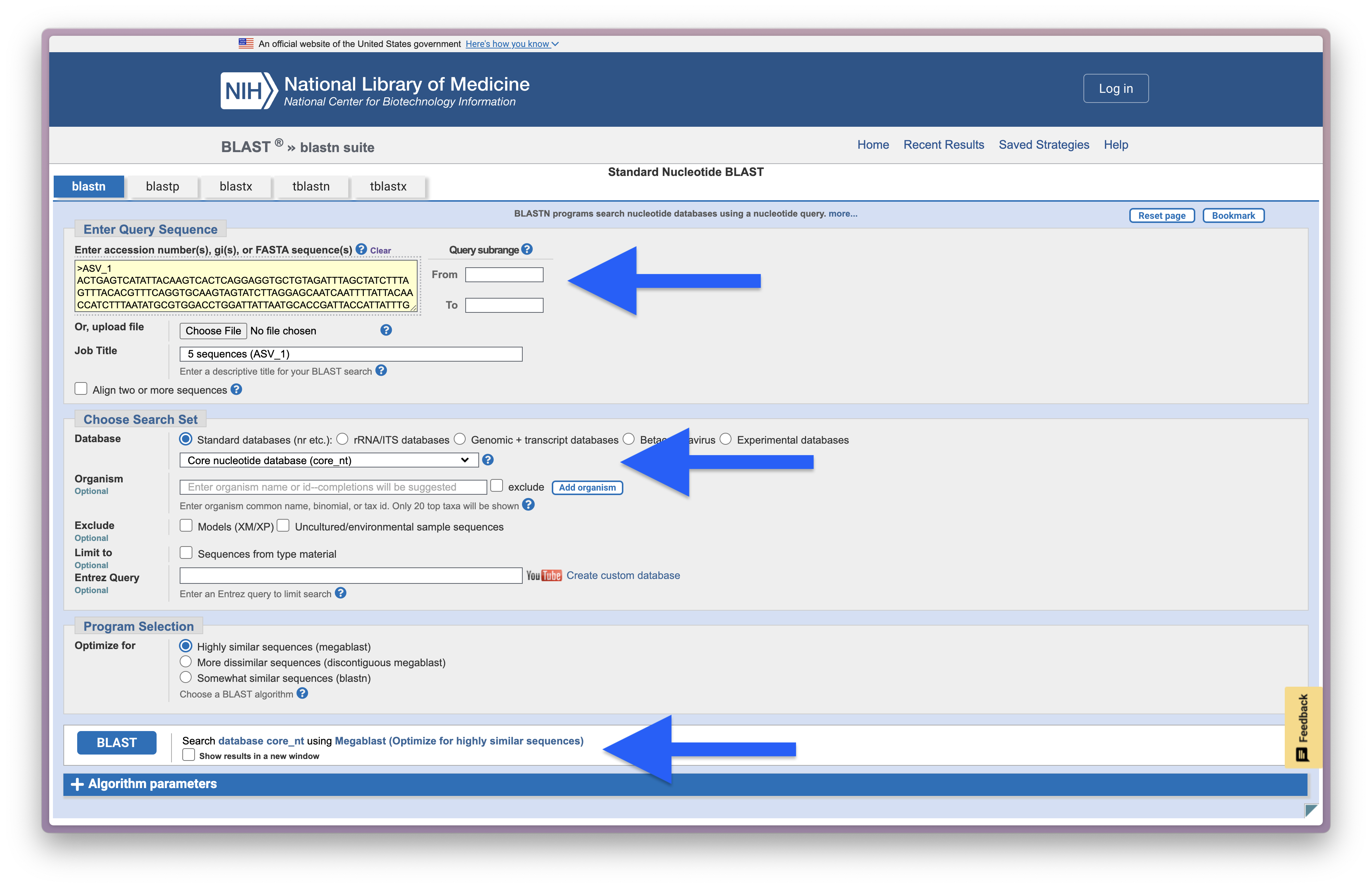Click help icon for Entrez query hint
The width and height of the screenshot is (1372, 888).
tap(341, 593)
